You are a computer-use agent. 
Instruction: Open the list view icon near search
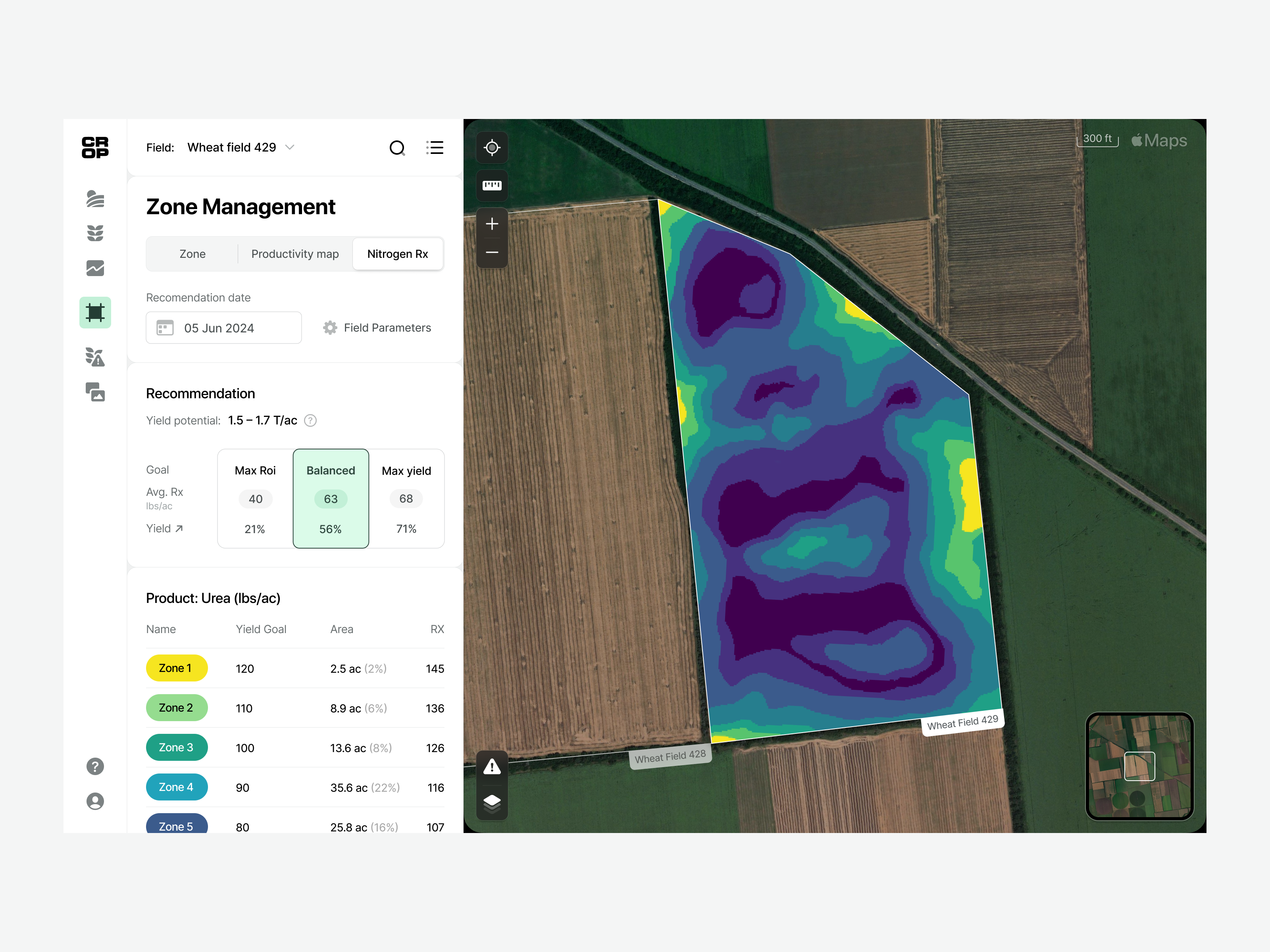tap(435, 148)
